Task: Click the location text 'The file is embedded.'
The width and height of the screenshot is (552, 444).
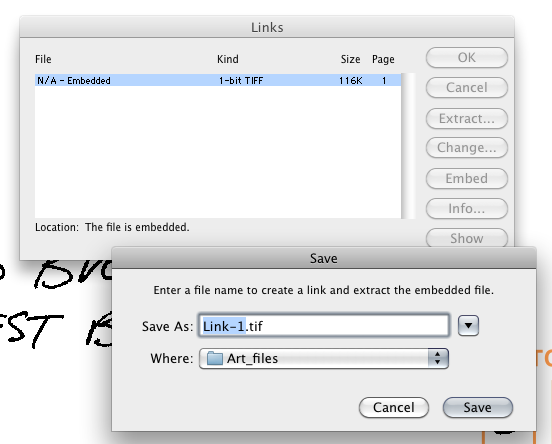Action: point(137,227)
